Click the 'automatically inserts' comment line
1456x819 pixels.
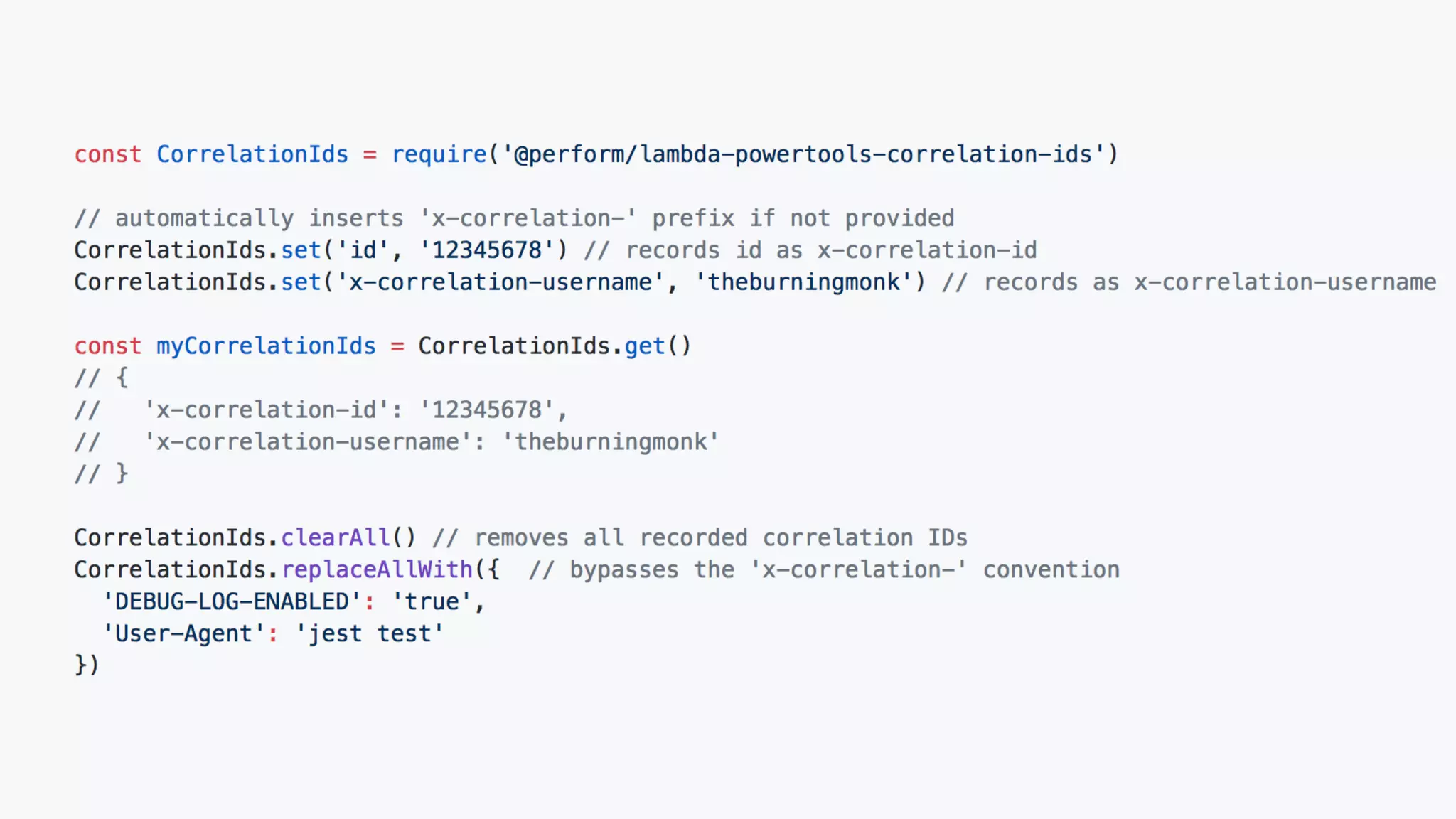point(514,218)
